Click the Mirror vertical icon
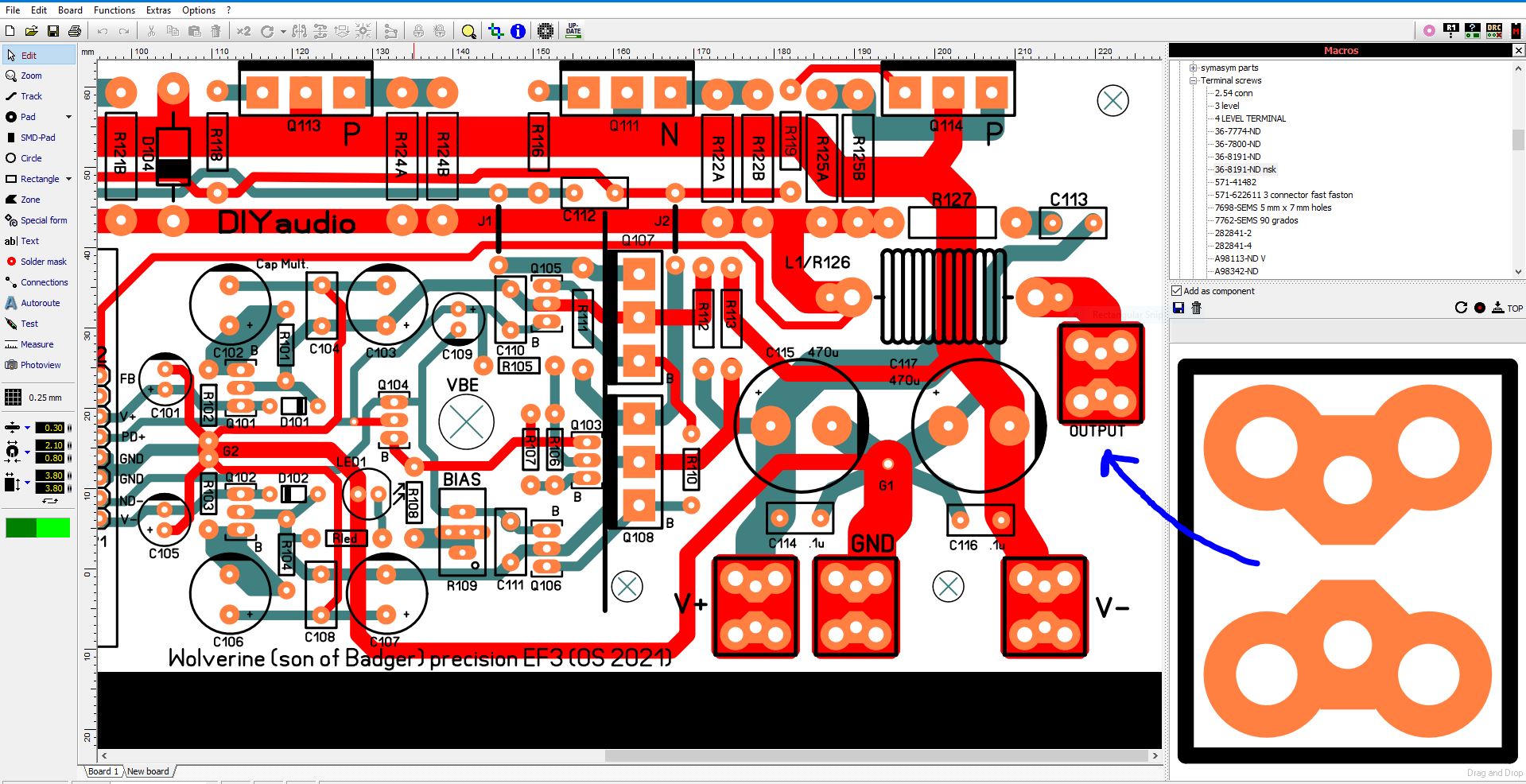 320,31
